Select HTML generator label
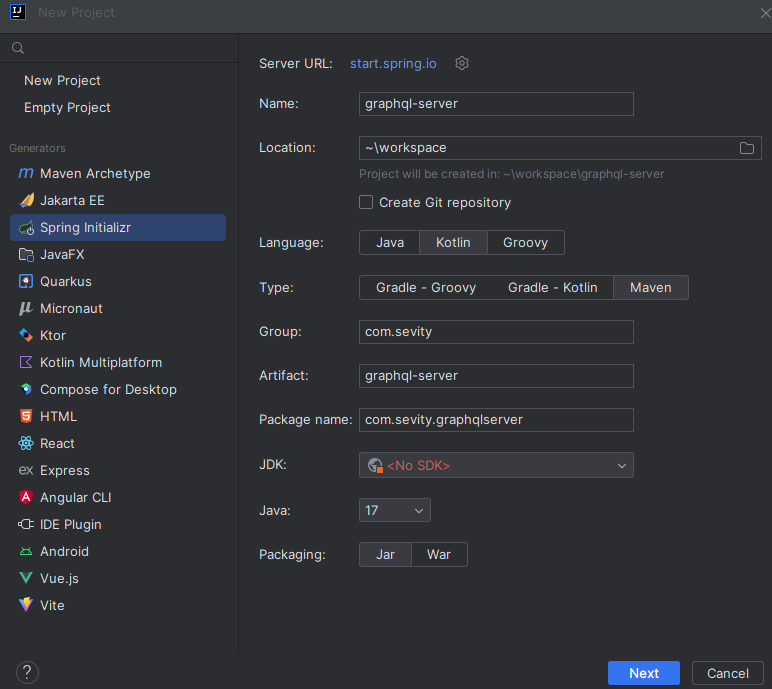This screenshot has width=772, height=689. pyautogui.click(x=58, y=416)
